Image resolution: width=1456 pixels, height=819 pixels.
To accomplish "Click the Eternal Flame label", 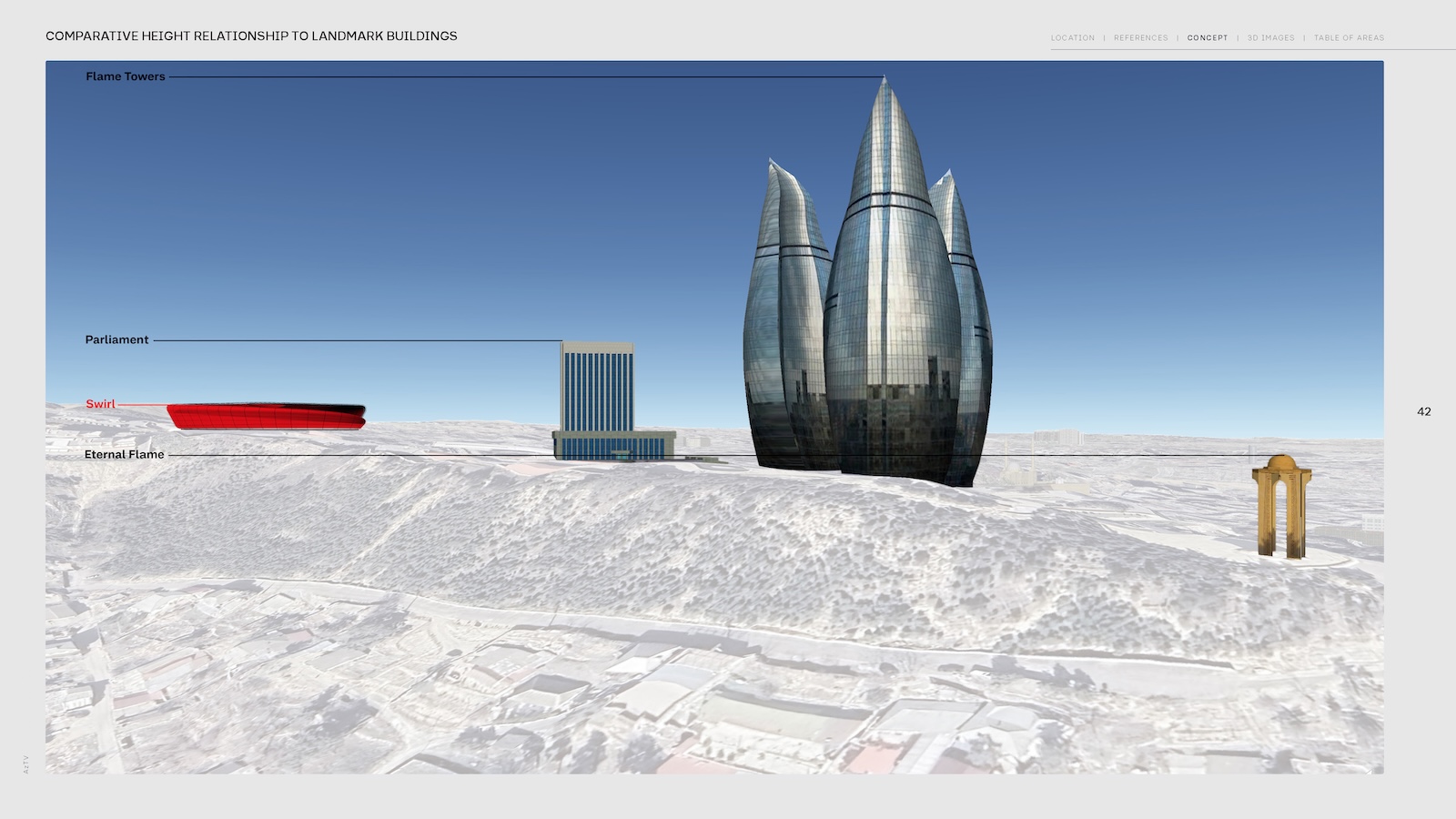I will pyautogui.click(x=124, y=454).
